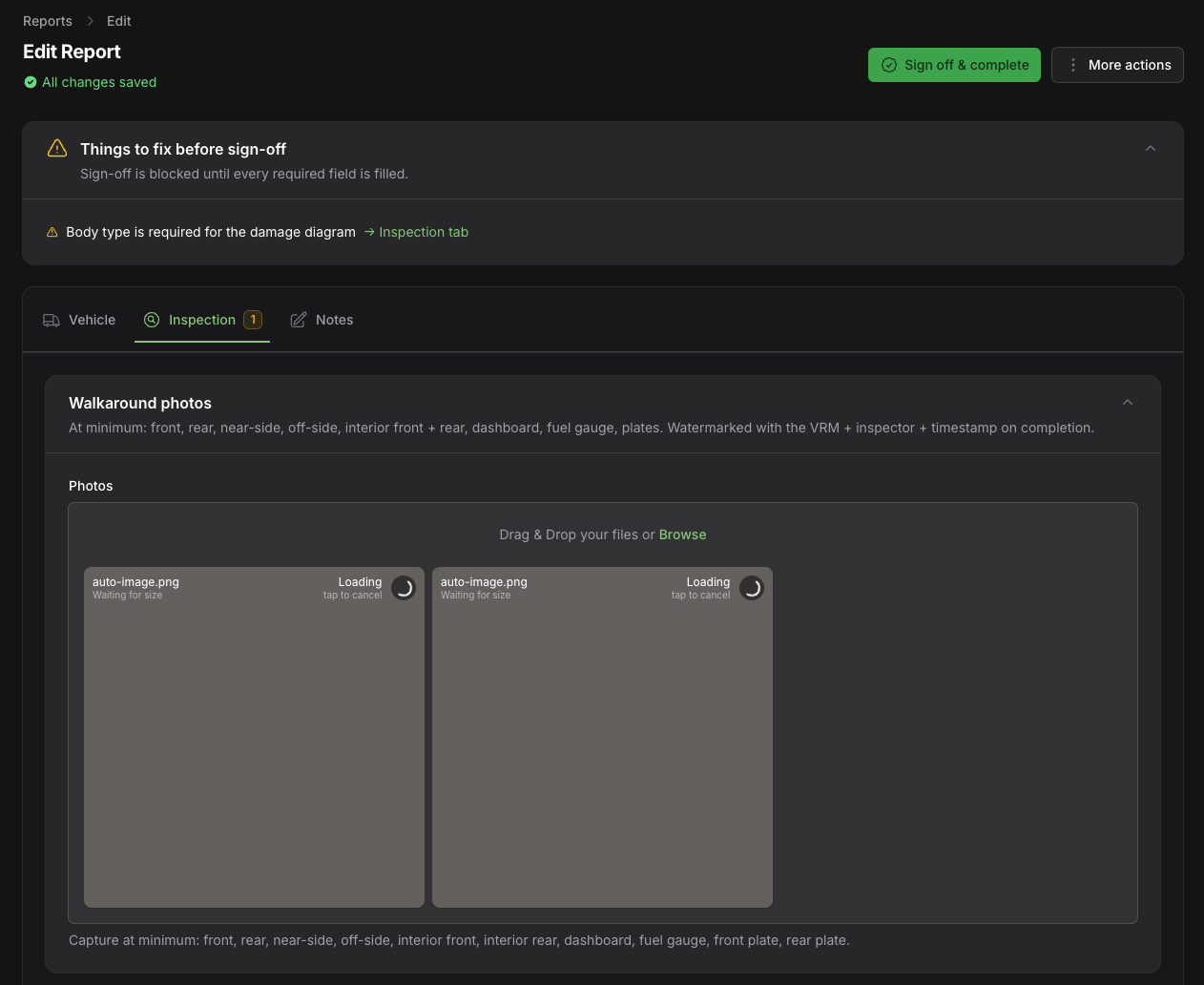Switch to the Vehicle tab

click(x=79, y=320)
